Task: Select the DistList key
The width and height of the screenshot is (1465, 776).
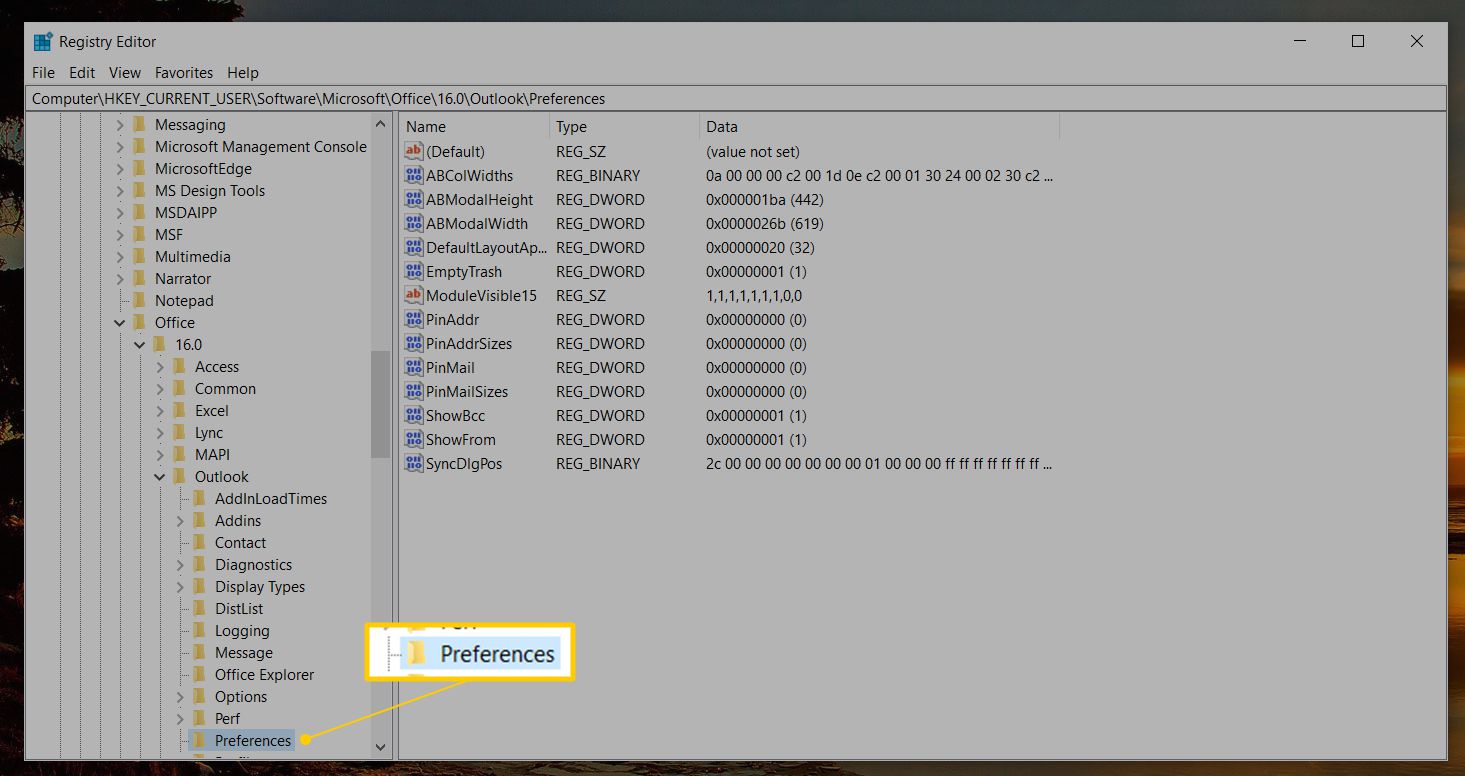Action: tap(239, 608)
